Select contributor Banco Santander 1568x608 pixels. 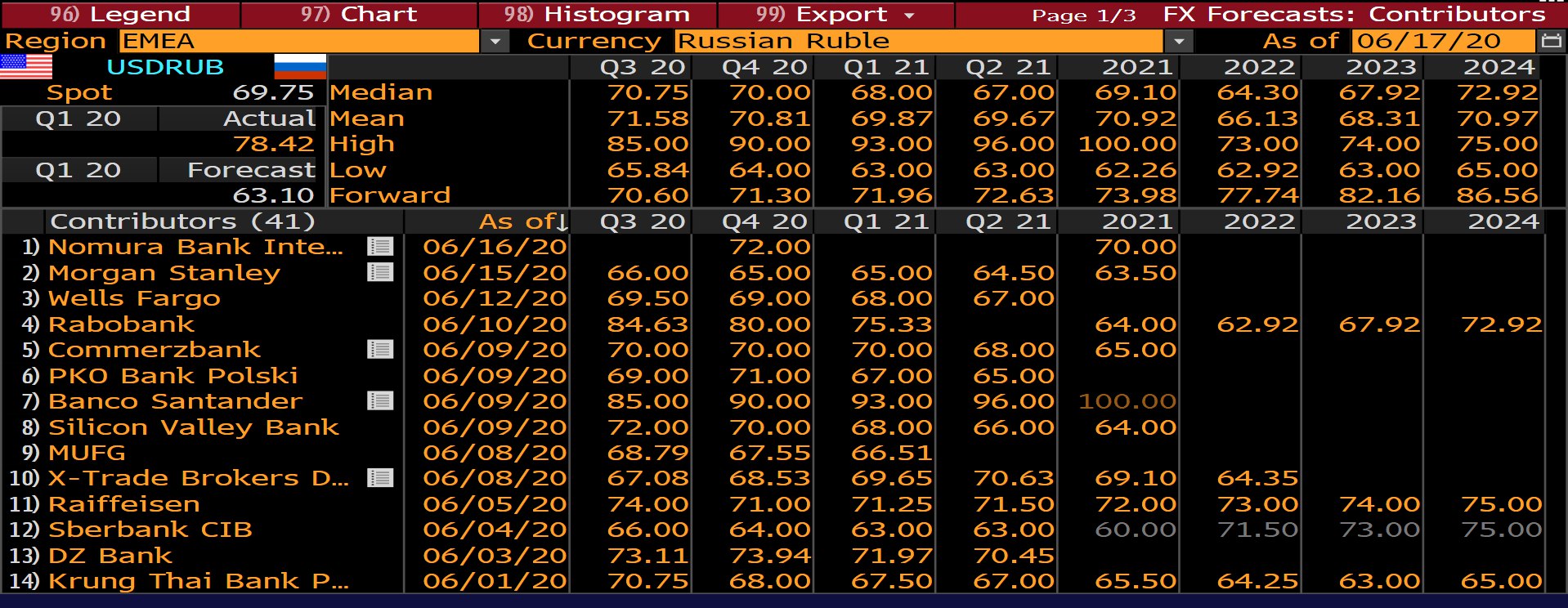[x=175, y=401]
